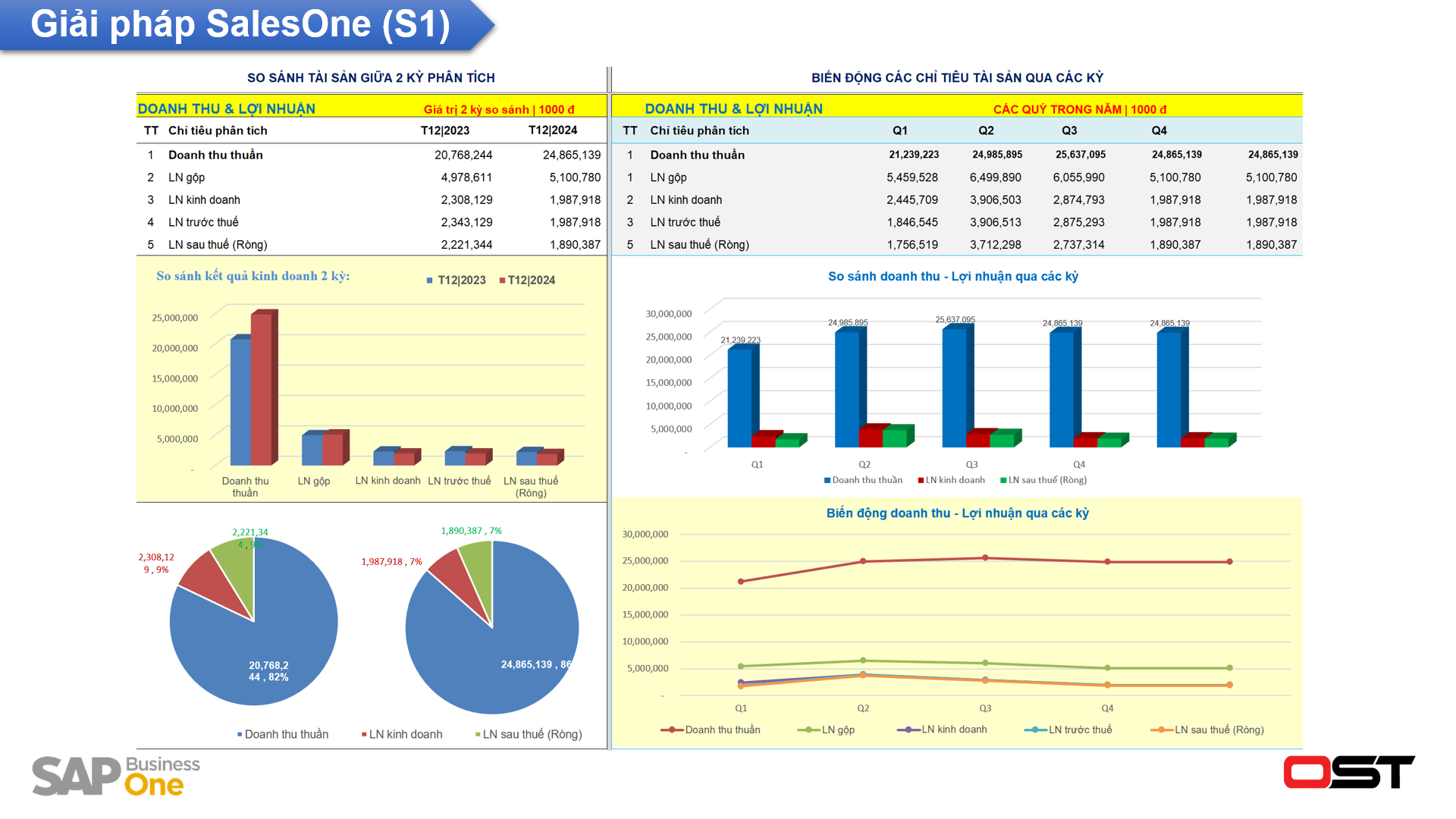Click the SAP Business One logo
The width and height of the screenshot is (1456, 819).
(115, 776)
